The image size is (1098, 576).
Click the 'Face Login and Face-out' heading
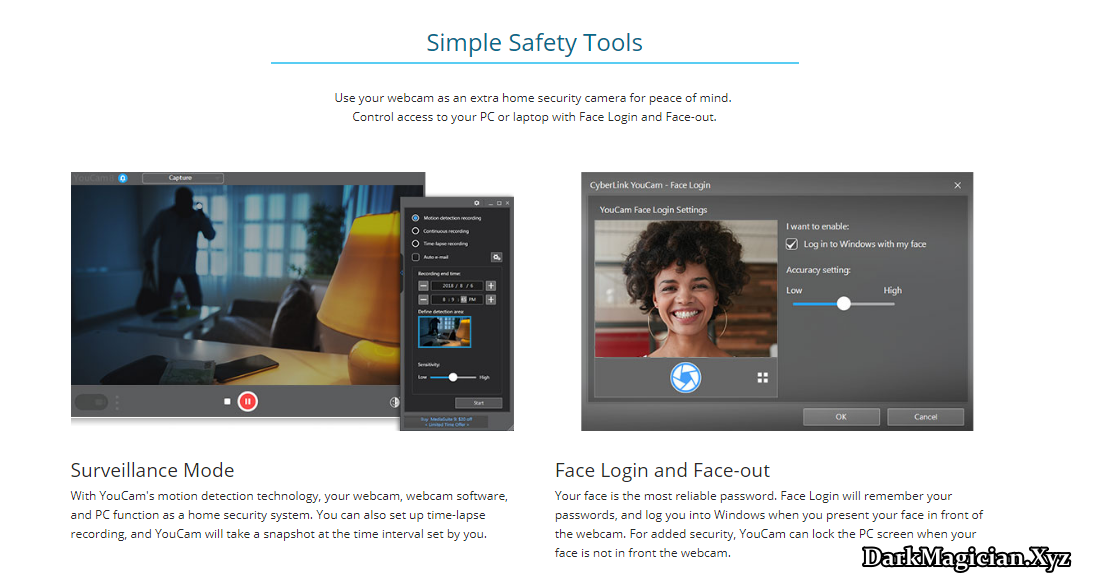pos(662,470)
